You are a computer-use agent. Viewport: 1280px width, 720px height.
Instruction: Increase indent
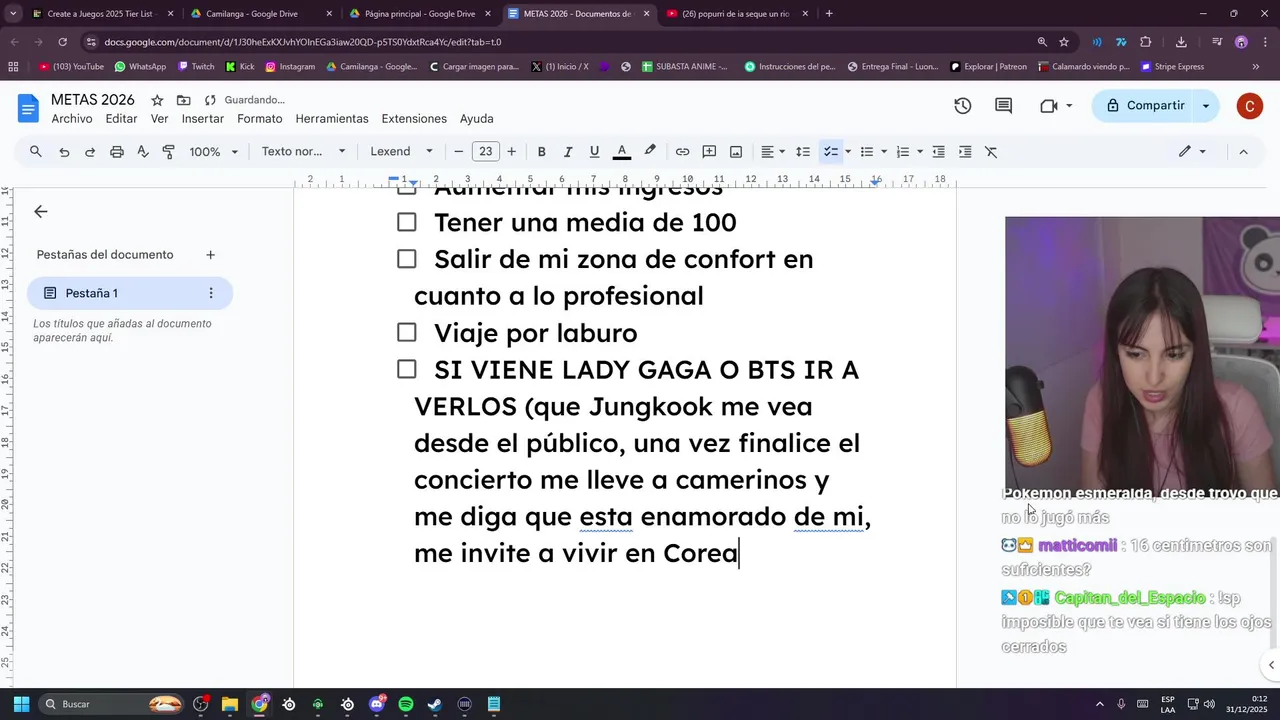coord(965,152)
